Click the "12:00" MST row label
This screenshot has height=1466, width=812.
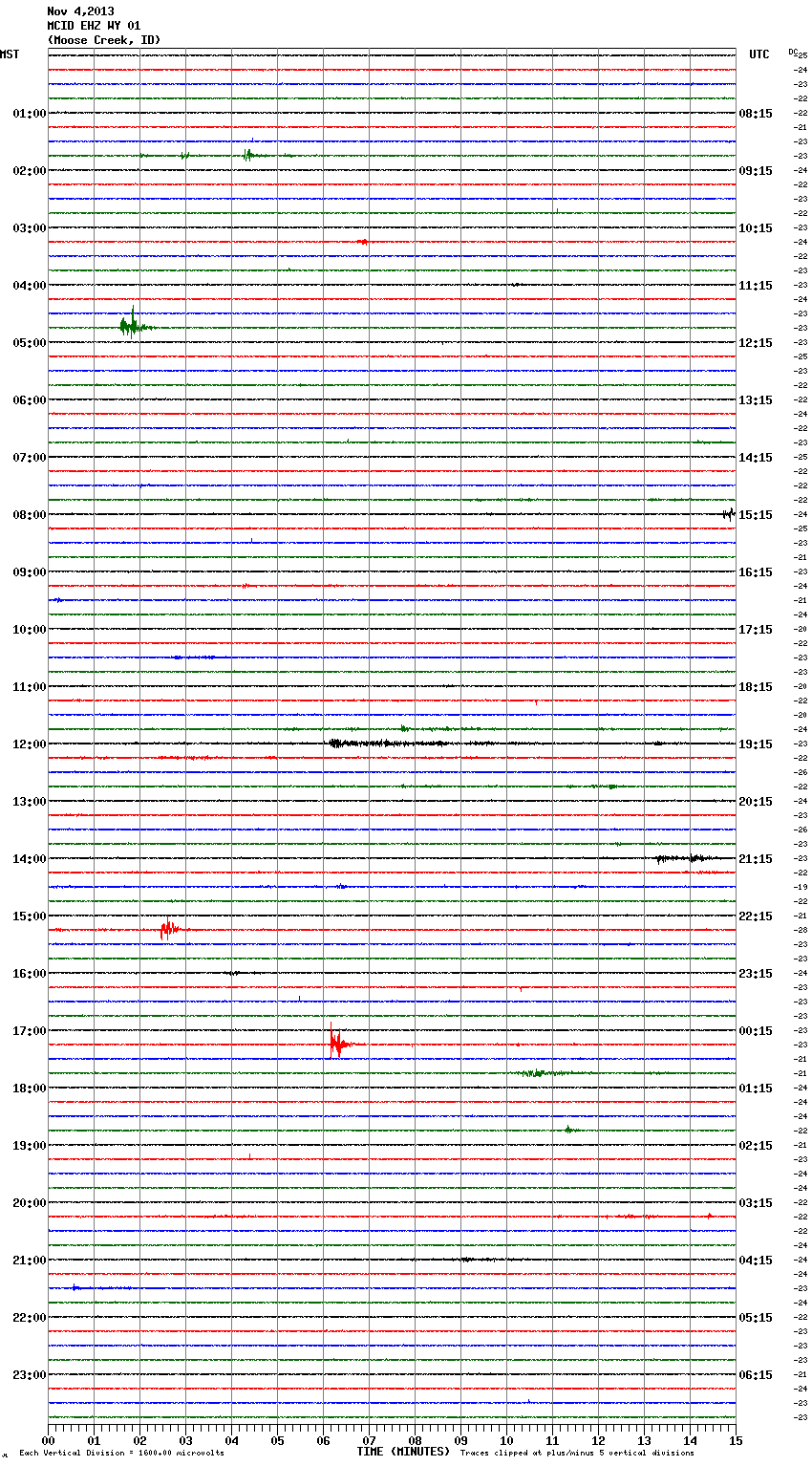pyautogui.click(x=30, y=744)
